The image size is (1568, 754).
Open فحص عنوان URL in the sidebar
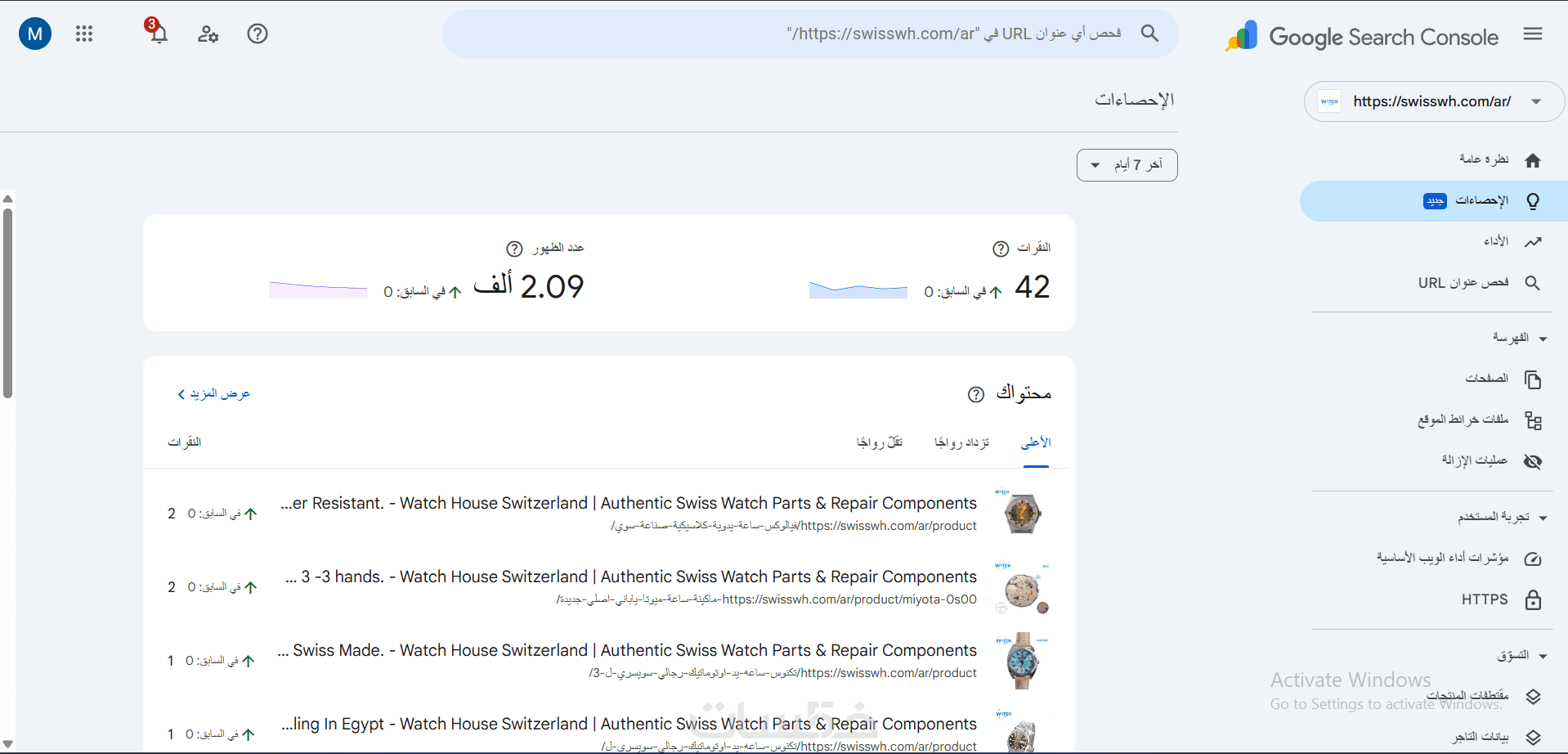(1463, 282)
